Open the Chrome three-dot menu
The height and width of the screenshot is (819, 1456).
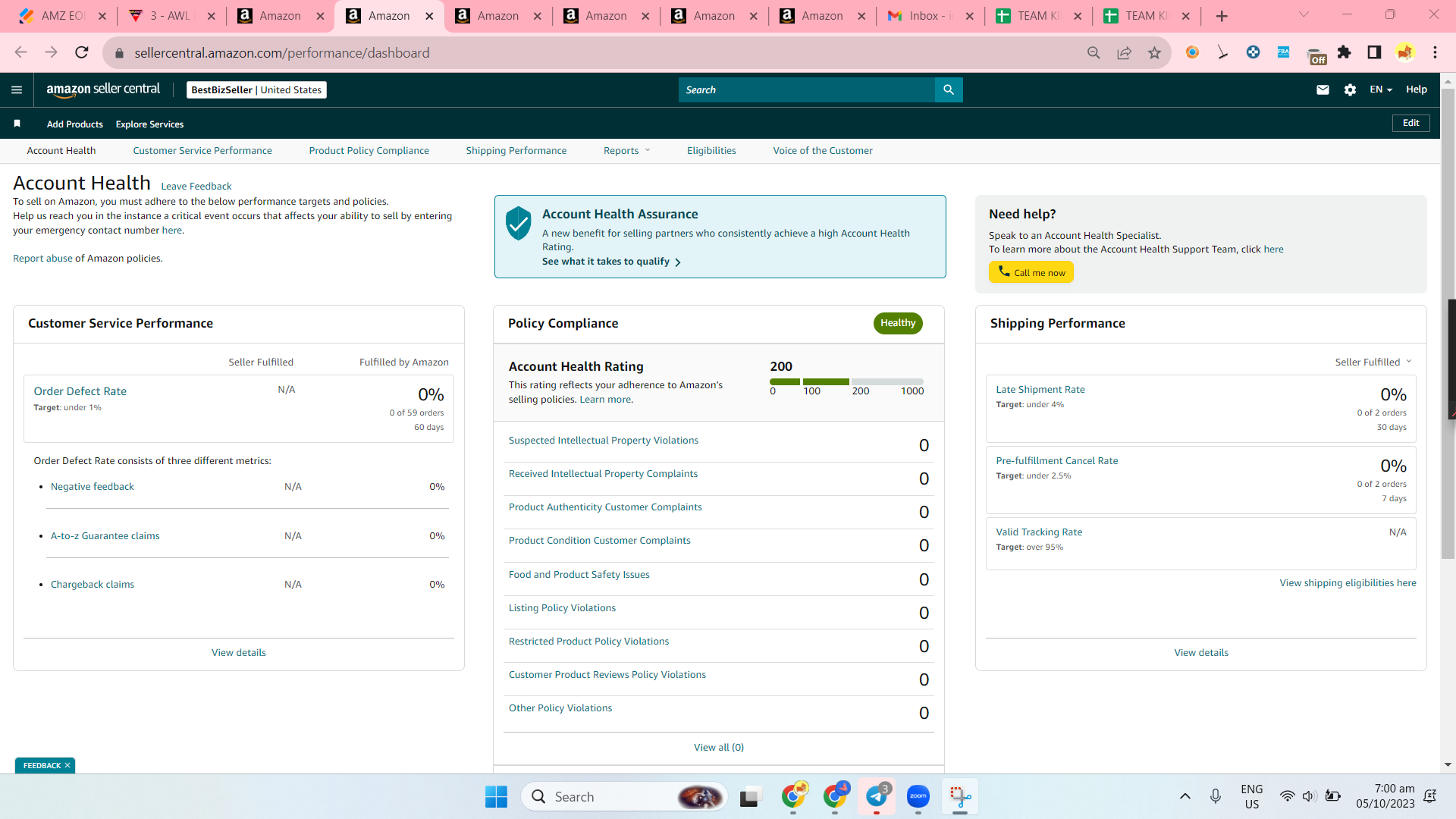(x=1435, y=52)
